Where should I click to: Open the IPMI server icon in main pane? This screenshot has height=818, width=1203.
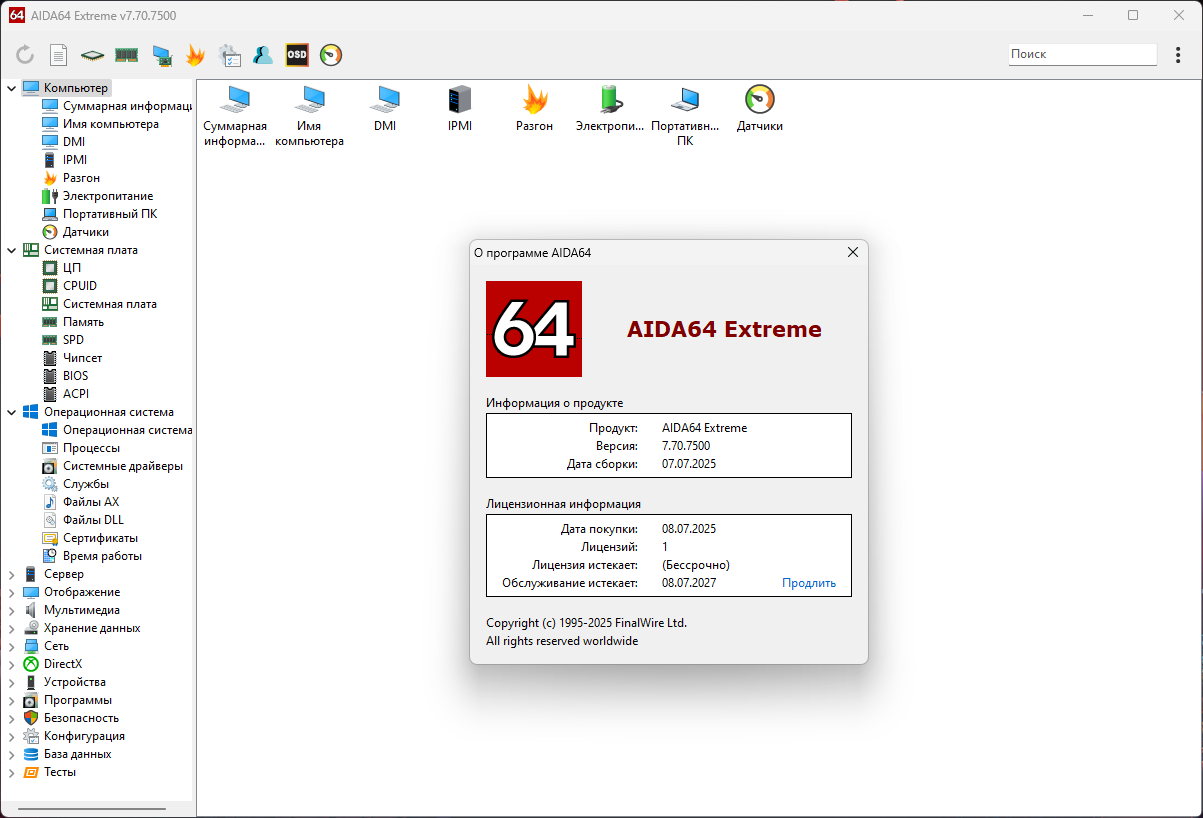tap(460, 108)
